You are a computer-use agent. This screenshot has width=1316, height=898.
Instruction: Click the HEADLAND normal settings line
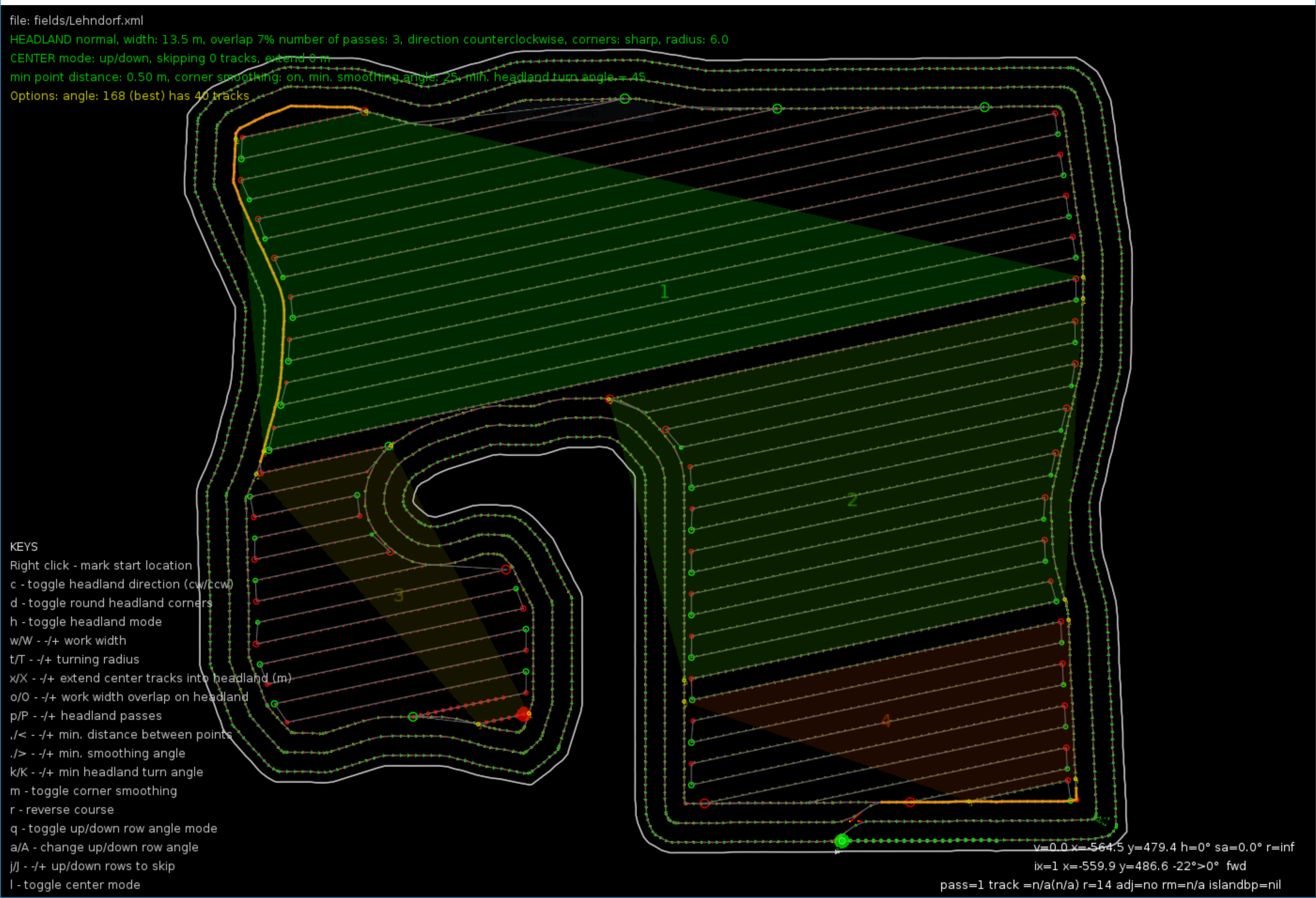[x=369, y=39]
